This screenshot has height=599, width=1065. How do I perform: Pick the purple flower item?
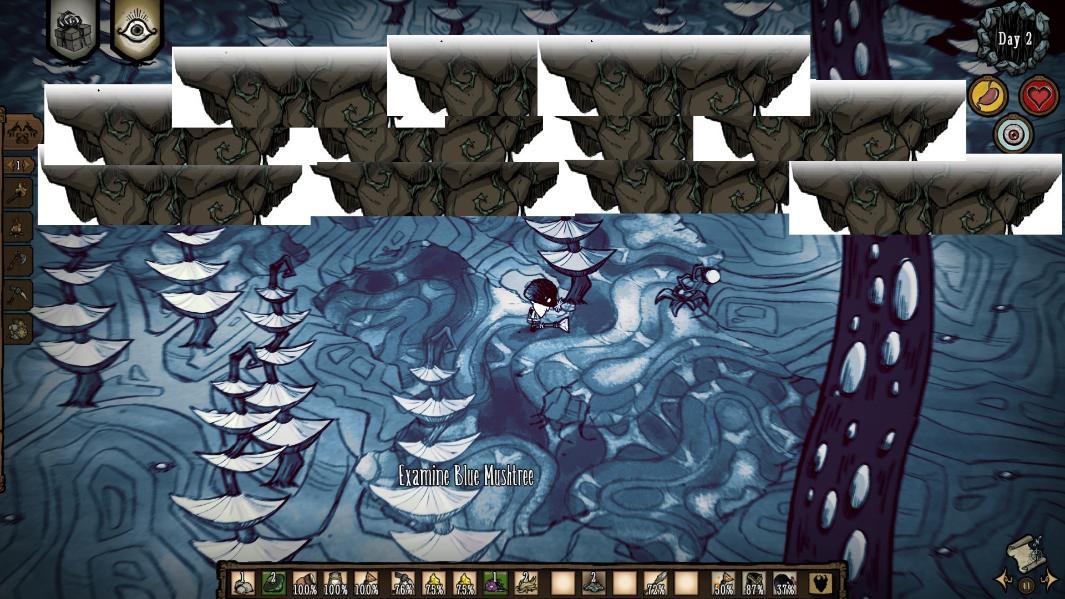click(497, 583)
